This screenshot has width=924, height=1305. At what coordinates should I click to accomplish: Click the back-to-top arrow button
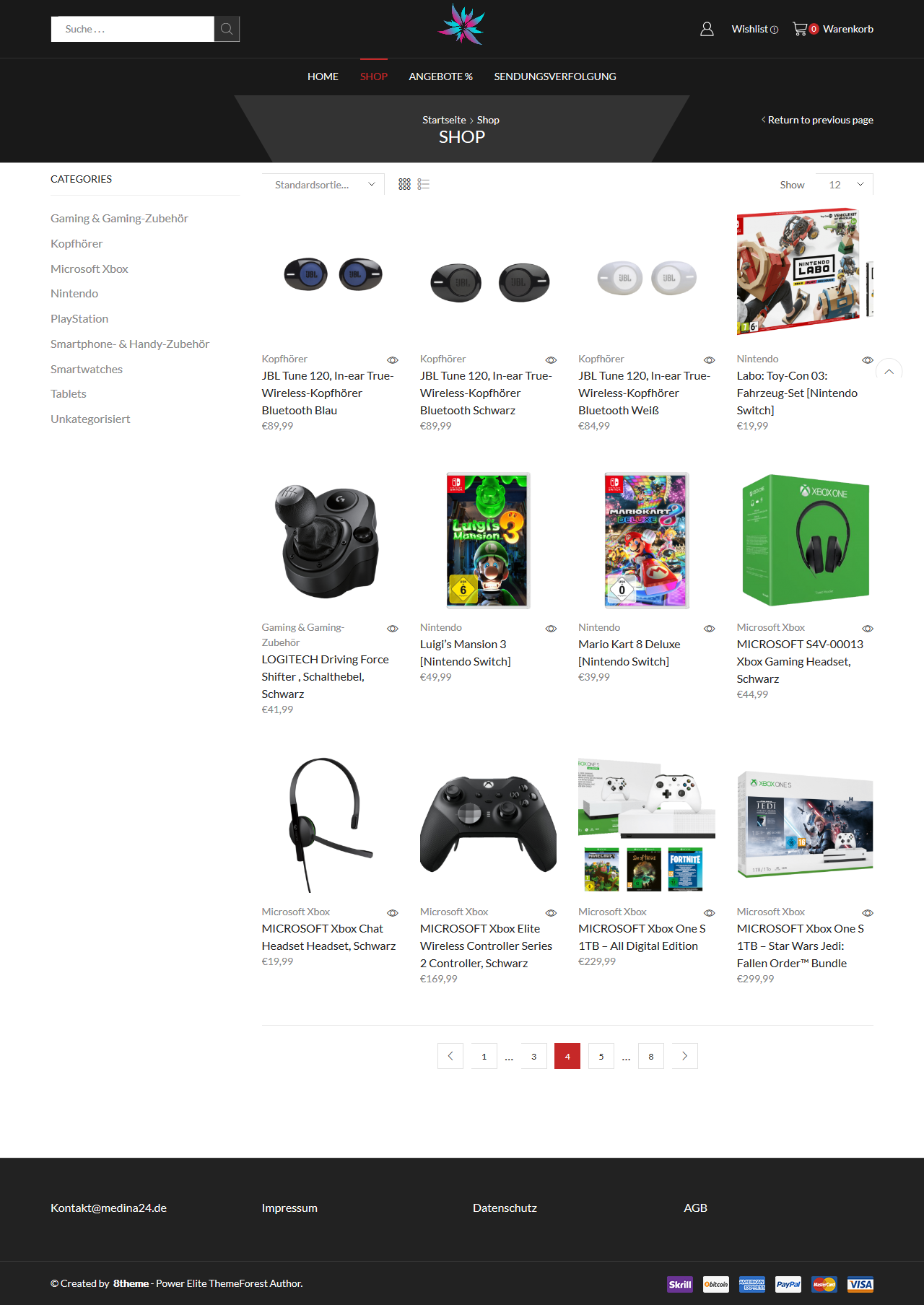click(889, 372)
